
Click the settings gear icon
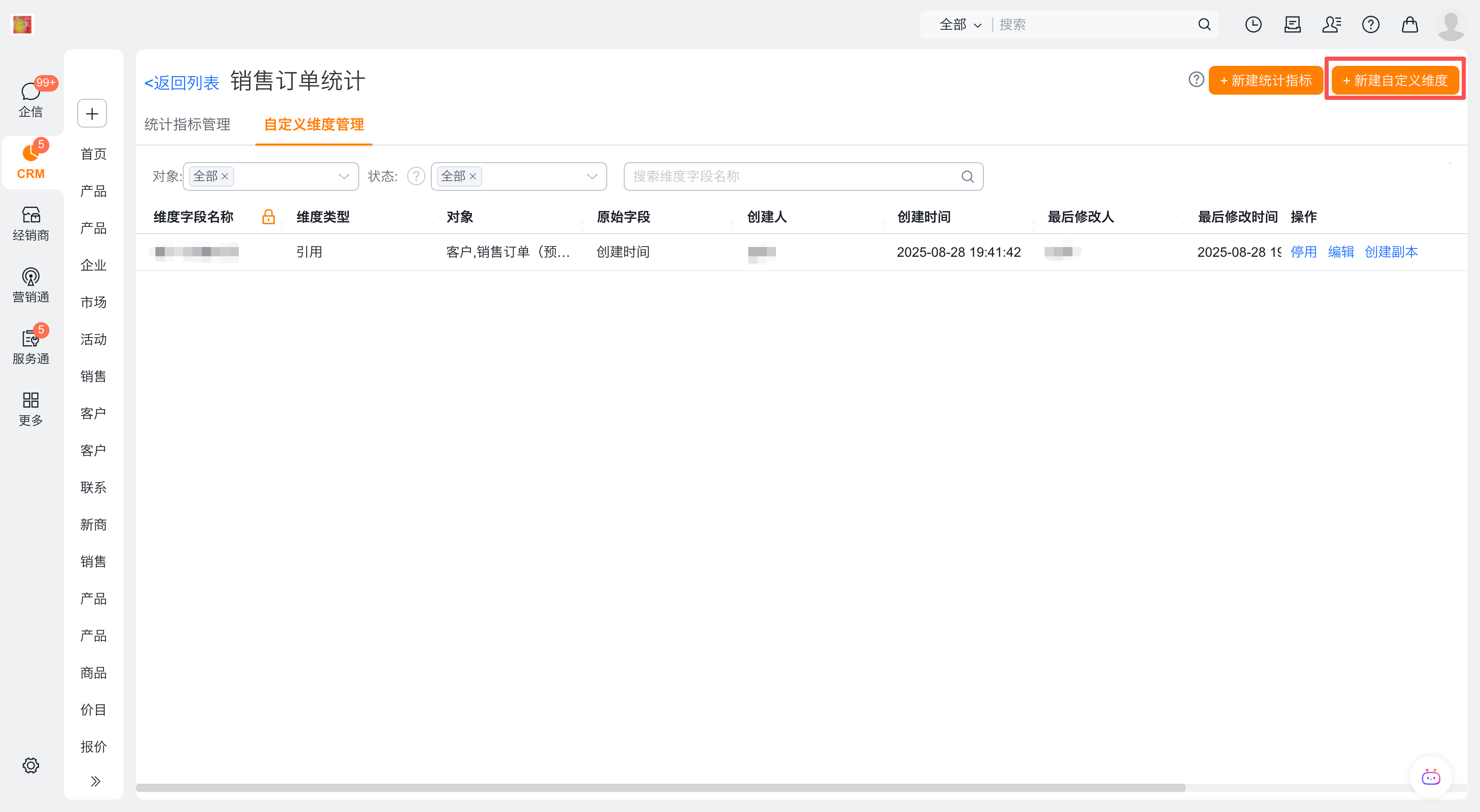30,765
